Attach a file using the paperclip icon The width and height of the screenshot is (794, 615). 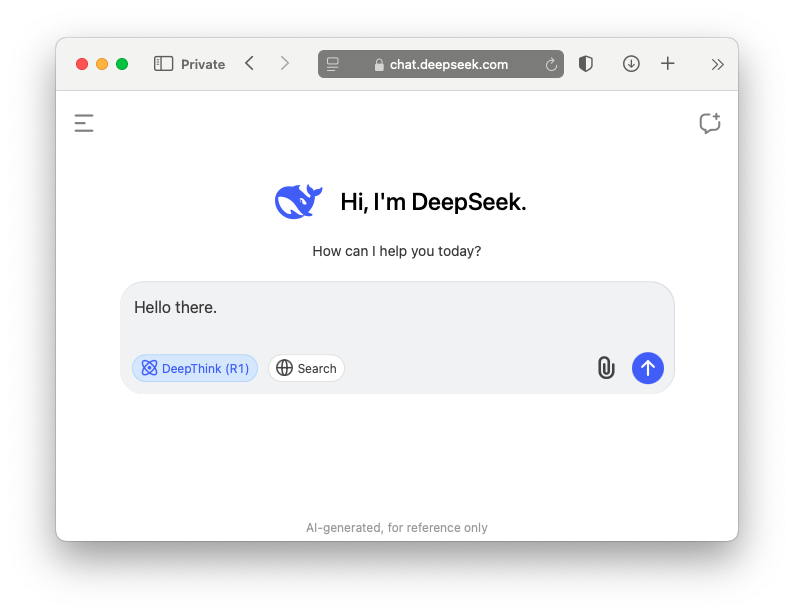606,368
